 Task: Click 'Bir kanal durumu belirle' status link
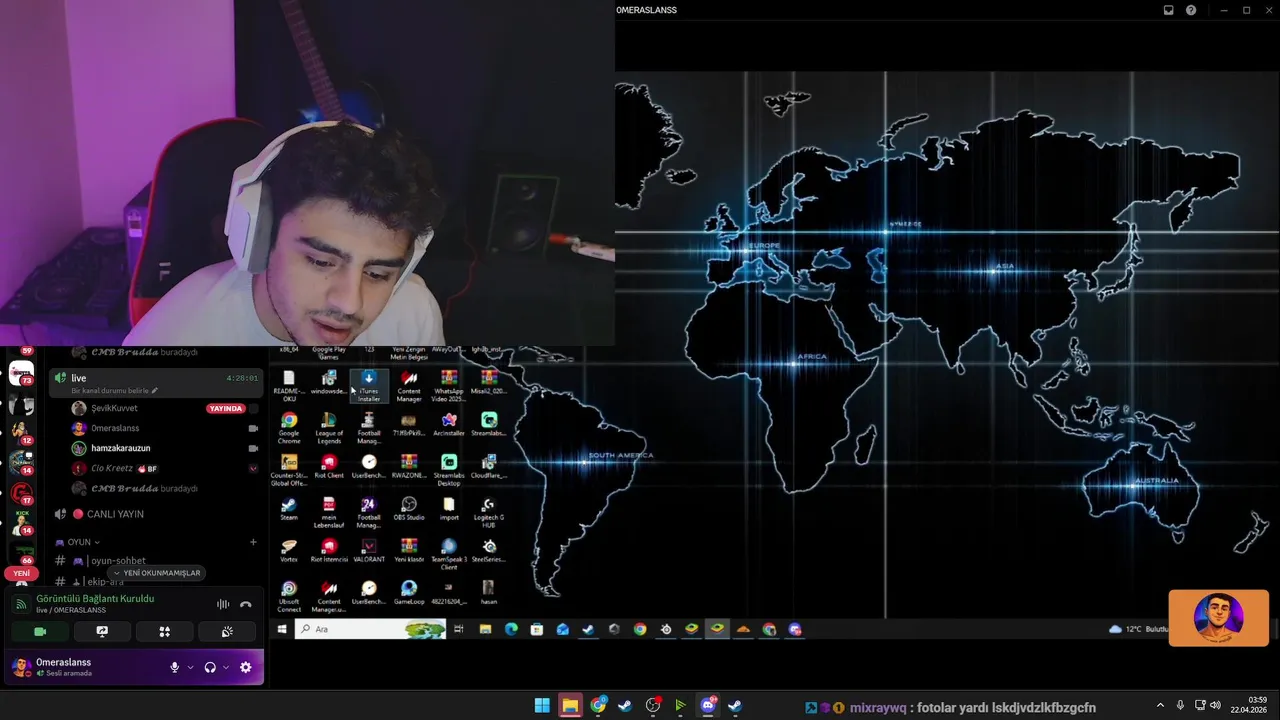click(x=114, y=390)
